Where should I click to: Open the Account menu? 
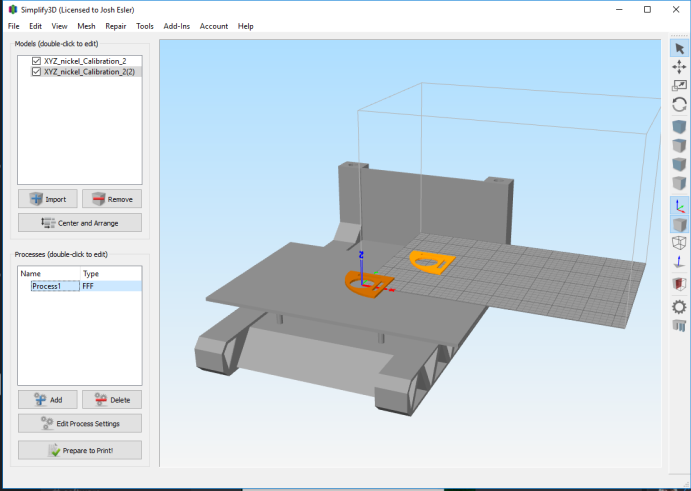tap(214, 26)
